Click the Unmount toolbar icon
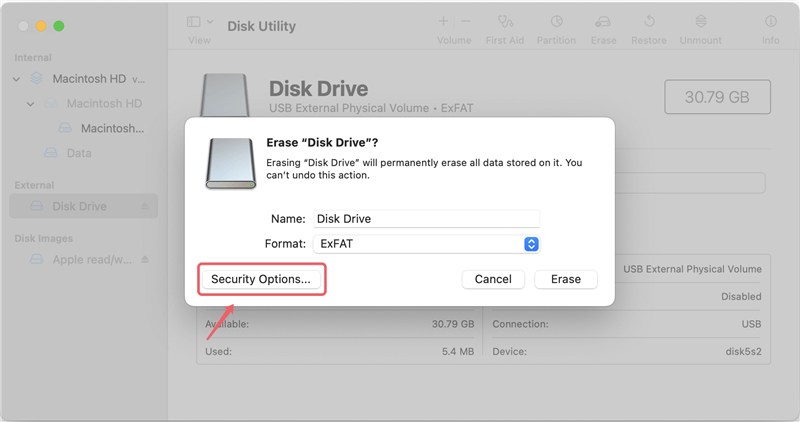The image size is (800, 422). coord(700,21)
